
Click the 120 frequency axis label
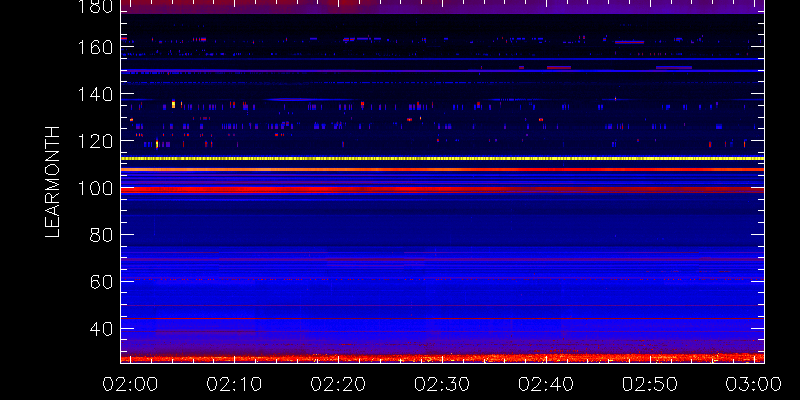95,141
